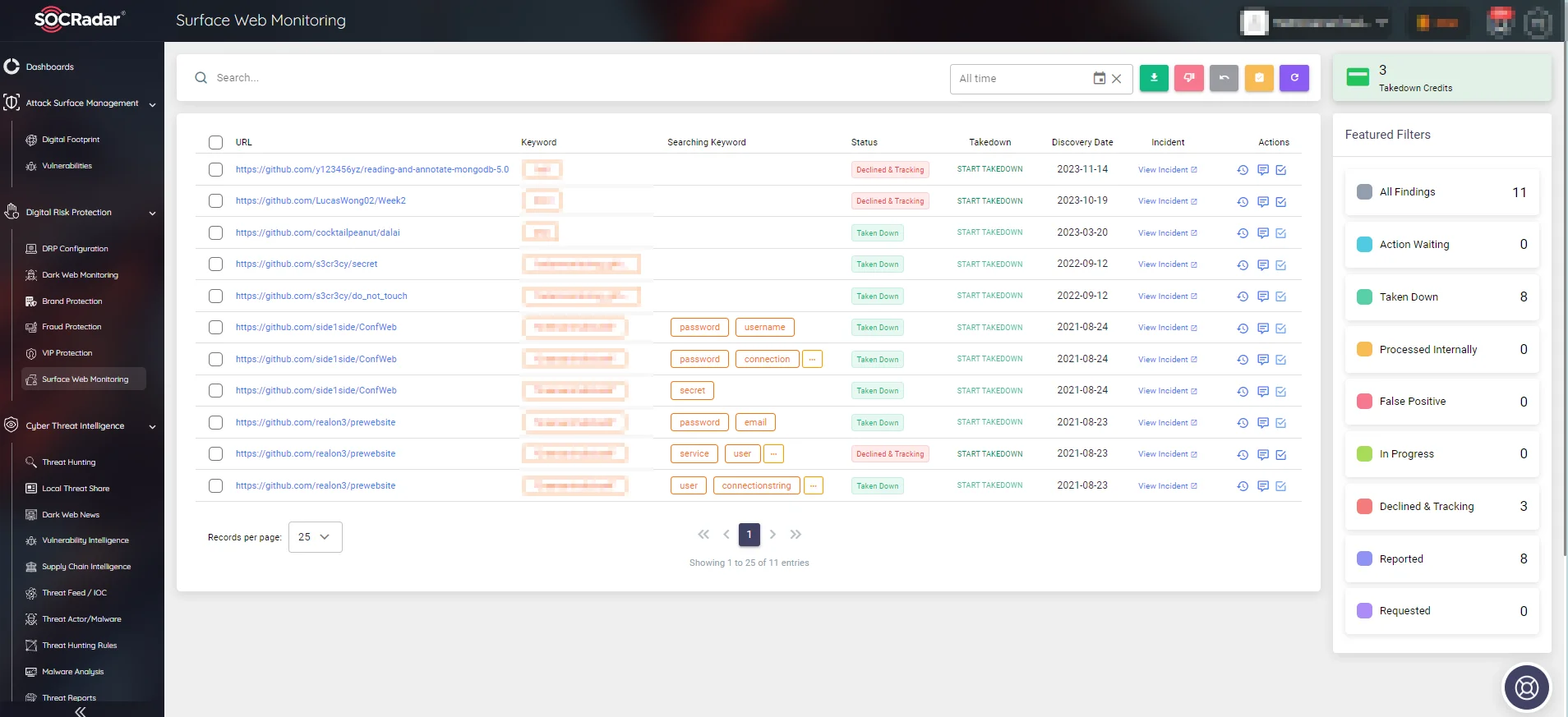Open the floating help lifebuoy button

1526,687
